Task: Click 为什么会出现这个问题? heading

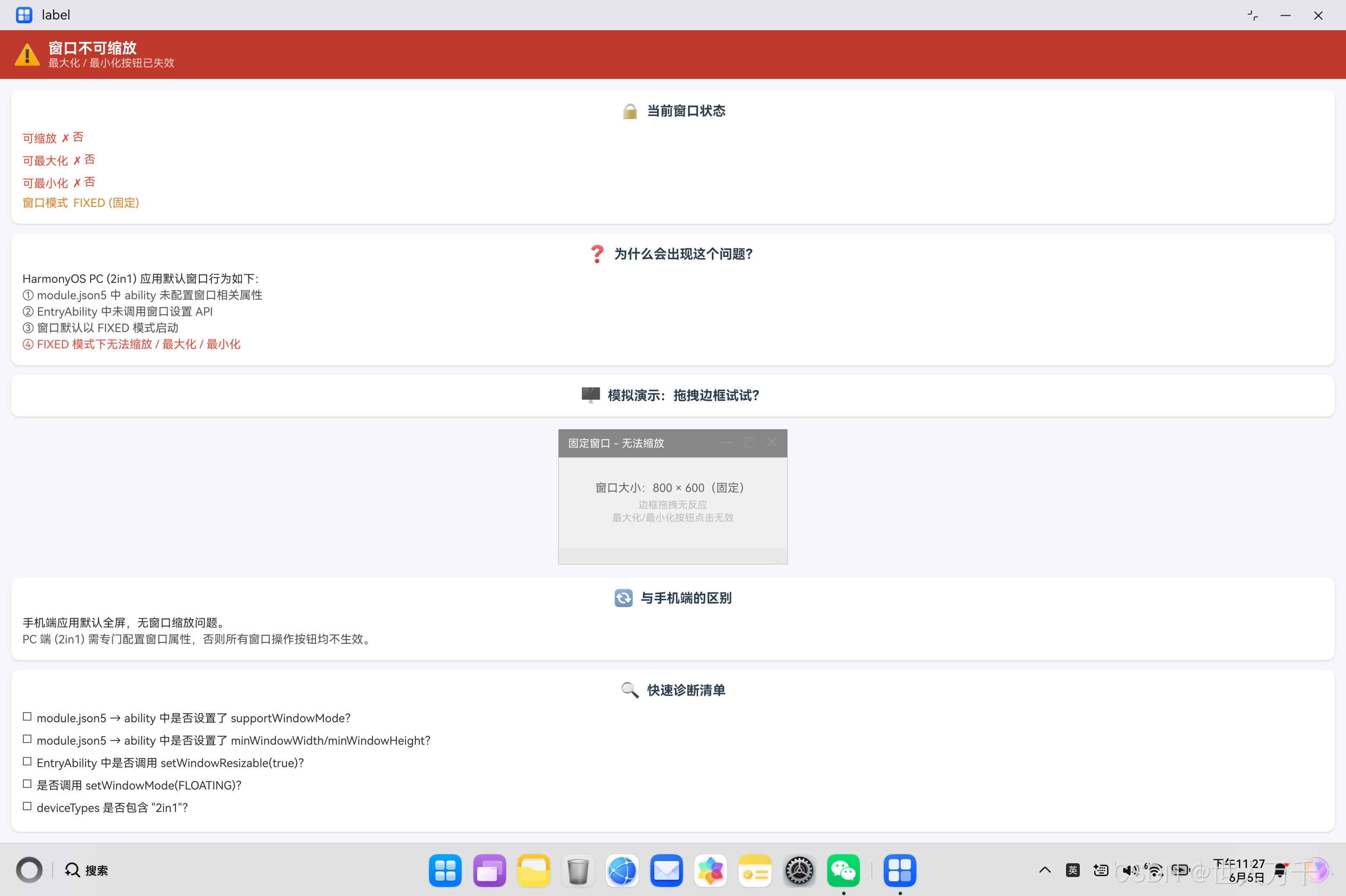Action: tap(684, 254)
